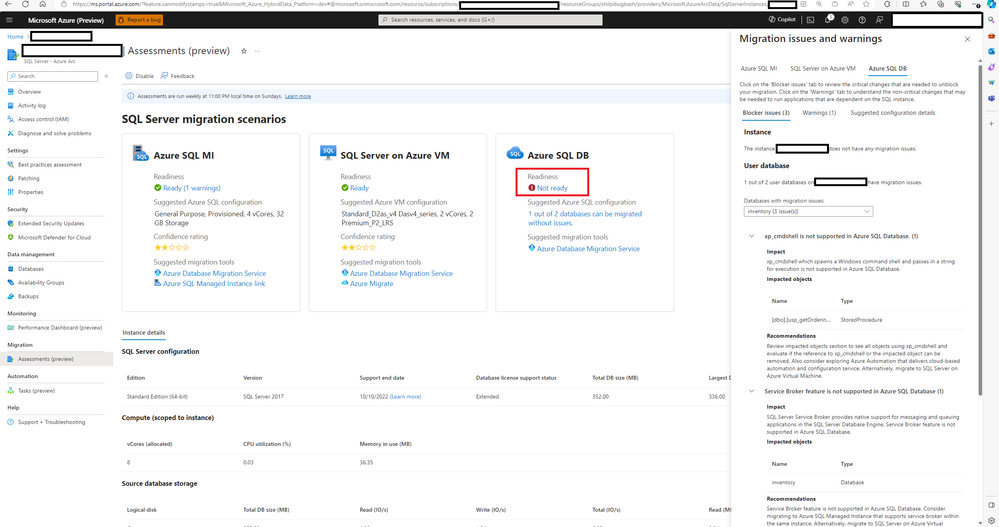Image resolution: width=999 pixels, height=527 pixels.
Task: Collapse the xp_cmdshell not supported issue
Action: pyautogui.click(x=751, y=236)
